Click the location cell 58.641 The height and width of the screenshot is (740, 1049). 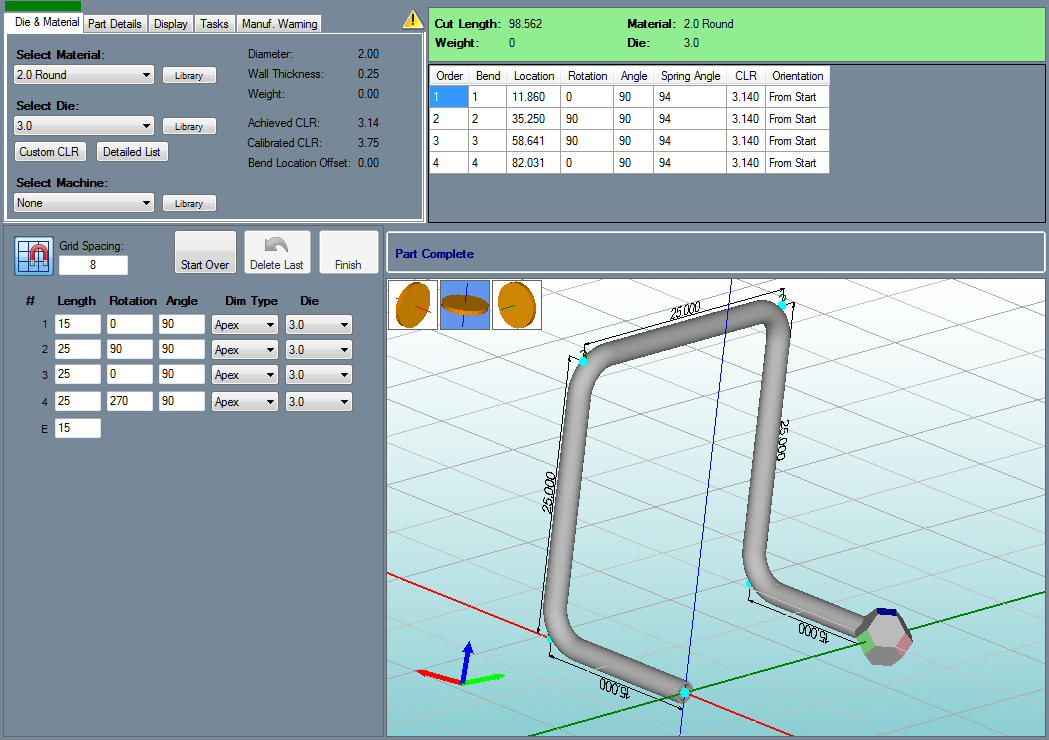(533, 141)
